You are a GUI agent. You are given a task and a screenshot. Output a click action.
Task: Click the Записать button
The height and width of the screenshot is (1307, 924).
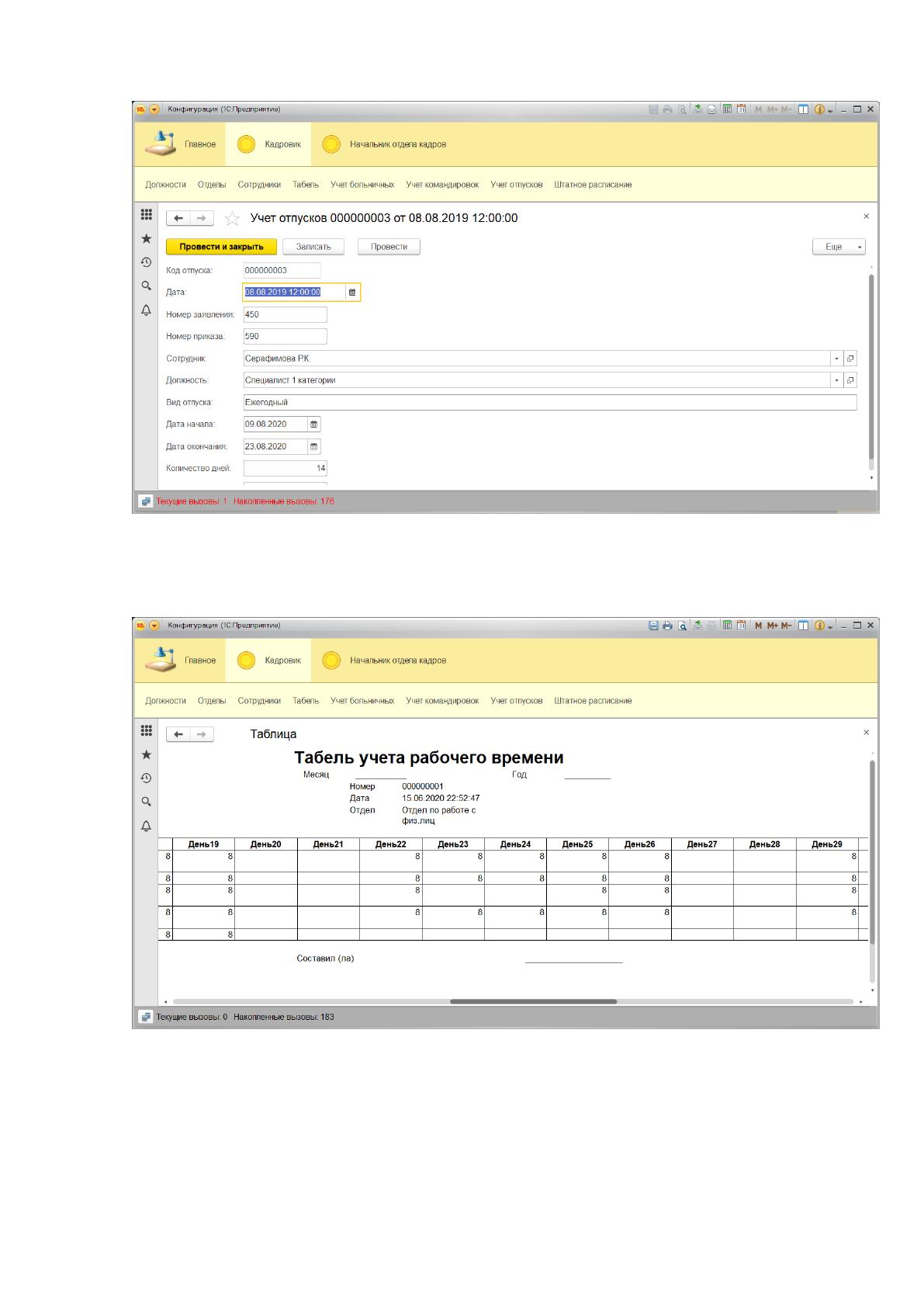[x=313, y=247]
